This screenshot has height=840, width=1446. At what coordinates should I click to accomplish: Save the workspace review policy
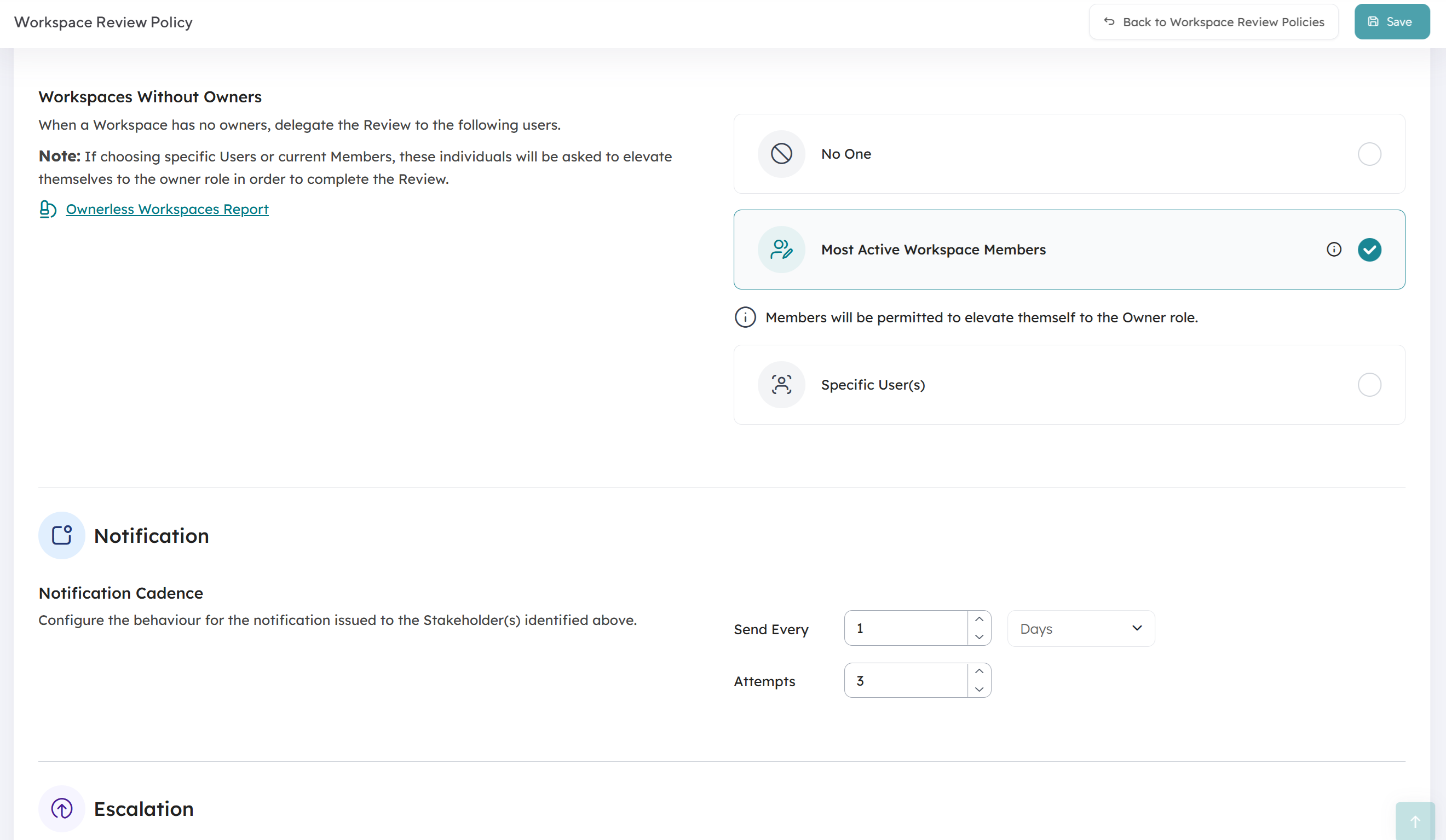[x=1391, y=22]
